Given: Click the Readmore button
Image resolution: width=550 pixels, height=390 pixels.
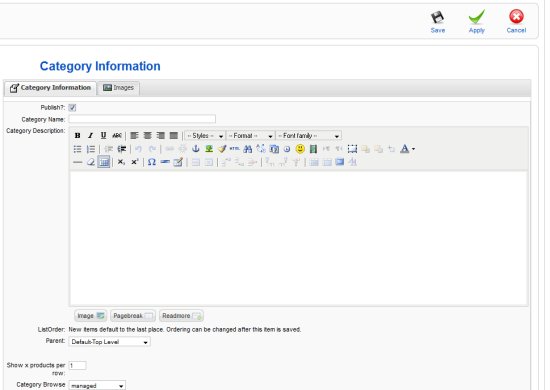Looking at the screenshot, I should (x=181, y=316).
